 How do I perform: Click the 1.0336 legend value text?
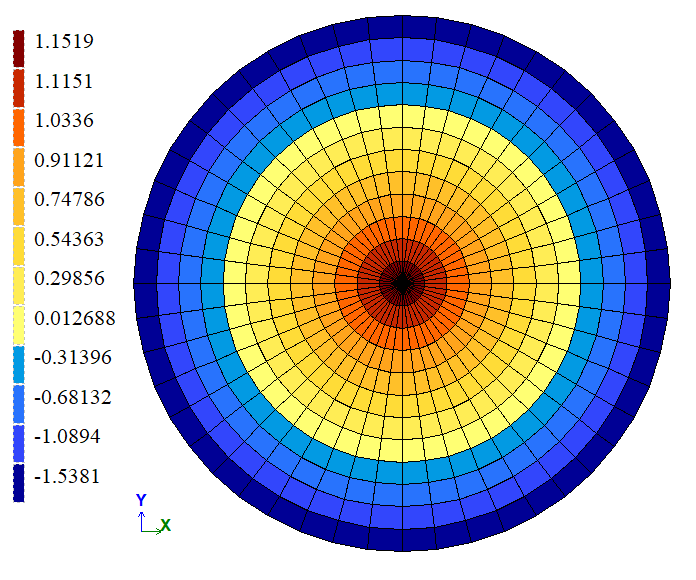(x=63, y=120)
